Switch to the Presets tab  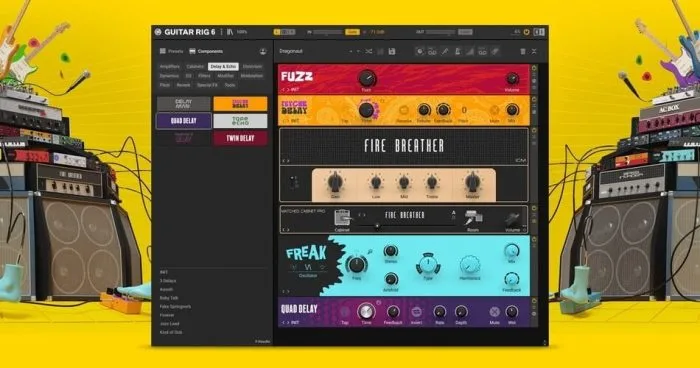172,51
